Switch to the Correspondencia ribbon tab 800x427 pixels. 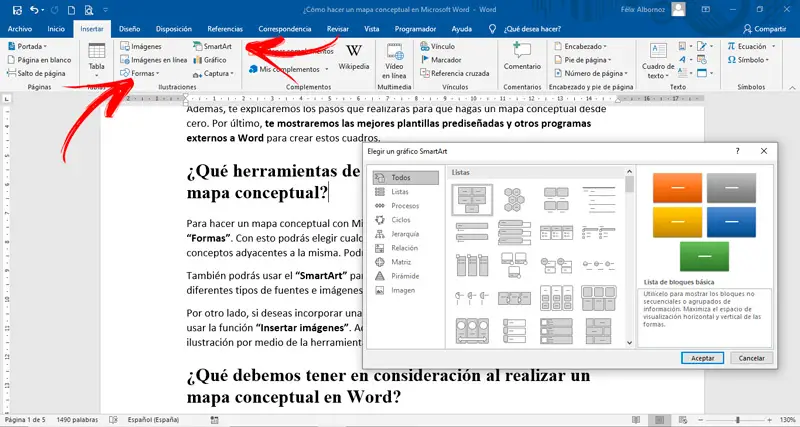coord(285,29)
